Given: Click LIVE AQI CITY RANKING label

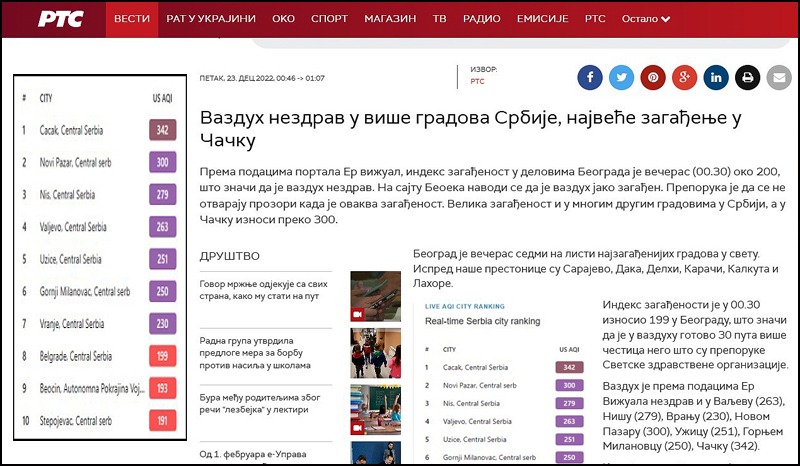Looking at the screenshot, I should click(x=465, y=306).
